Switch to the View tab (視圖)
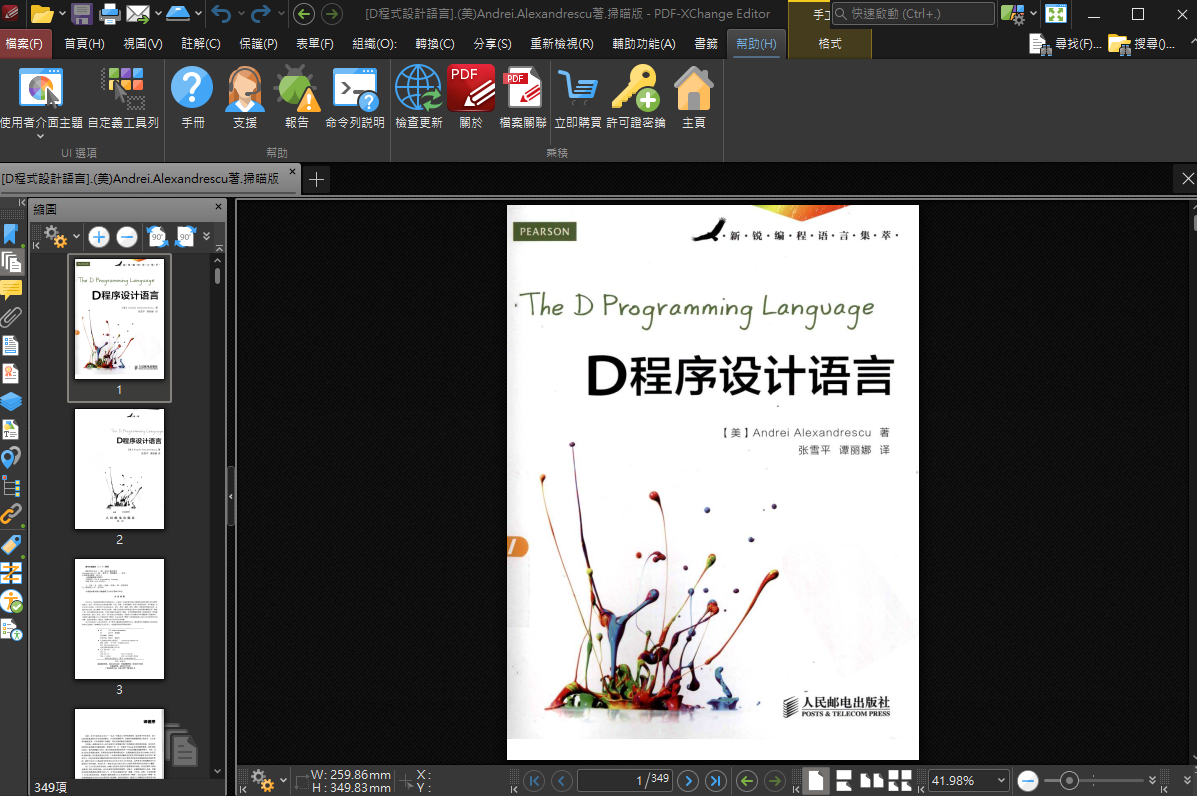This screenshot has height=796, width=1197. coord(143,44)
